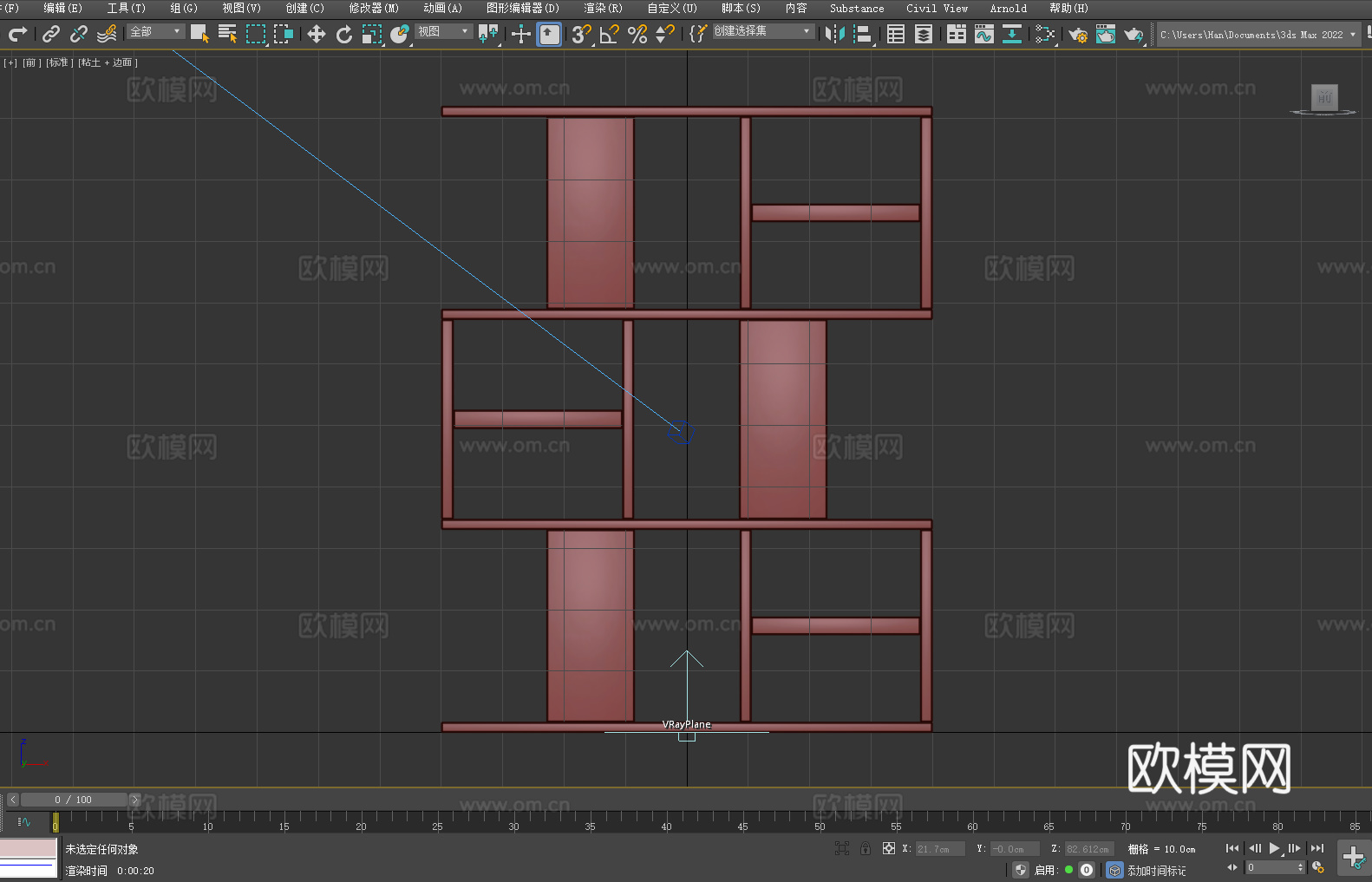Toggle the Window/Crossing selection mode
Image resolution: width=1372 pixels, height=882 pixels.
tap(284, 34)
